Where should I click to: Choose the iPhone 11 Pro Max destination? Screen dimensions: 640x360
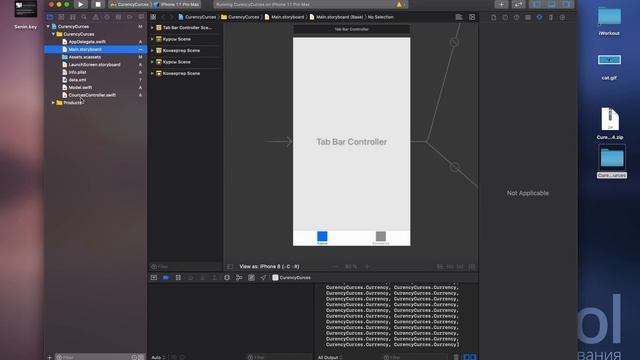point(177,4)
